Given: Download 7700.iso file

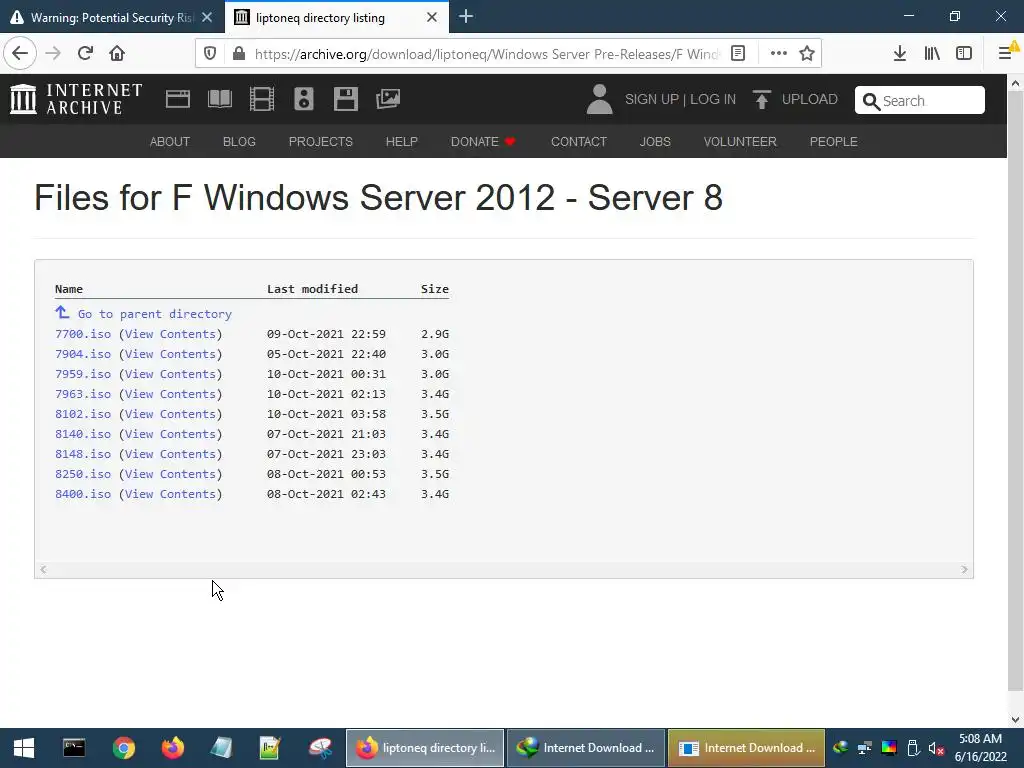Looking at the screenshot, I should coord(83,334).
